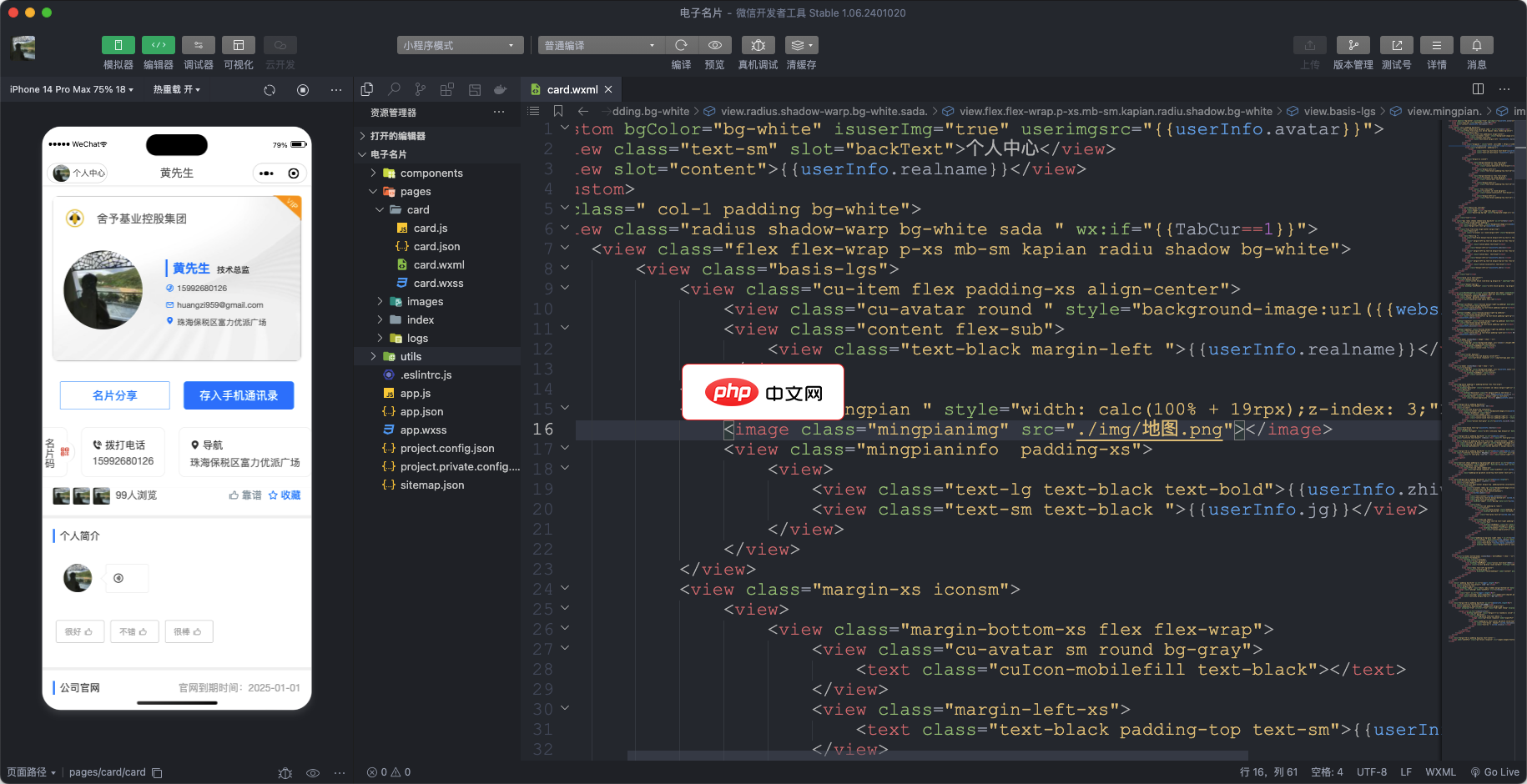
Task: Select the card.wxml editor tab
Action: pos(572,89)
